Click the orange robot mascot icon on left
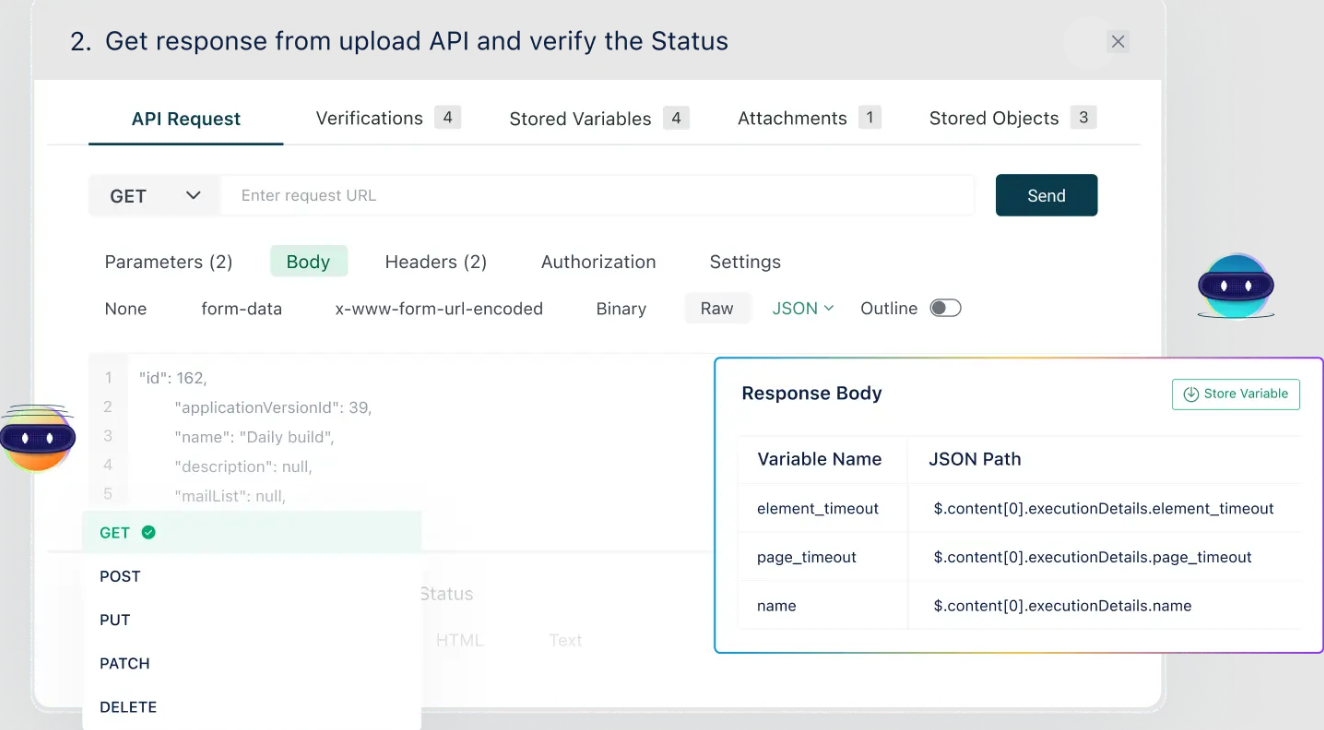The width and height of the screenshot is (1324, 730). pos(37,438)
